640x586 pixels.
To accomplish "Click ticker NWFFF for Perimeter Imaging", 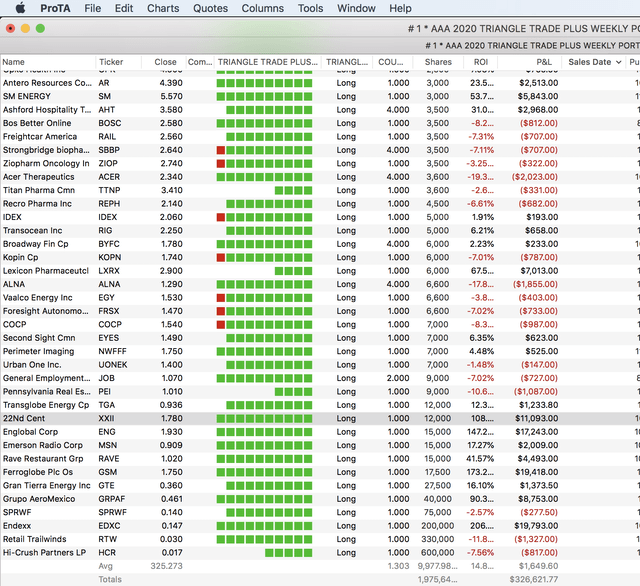I will pyautogui.click(x=112, y=351).
